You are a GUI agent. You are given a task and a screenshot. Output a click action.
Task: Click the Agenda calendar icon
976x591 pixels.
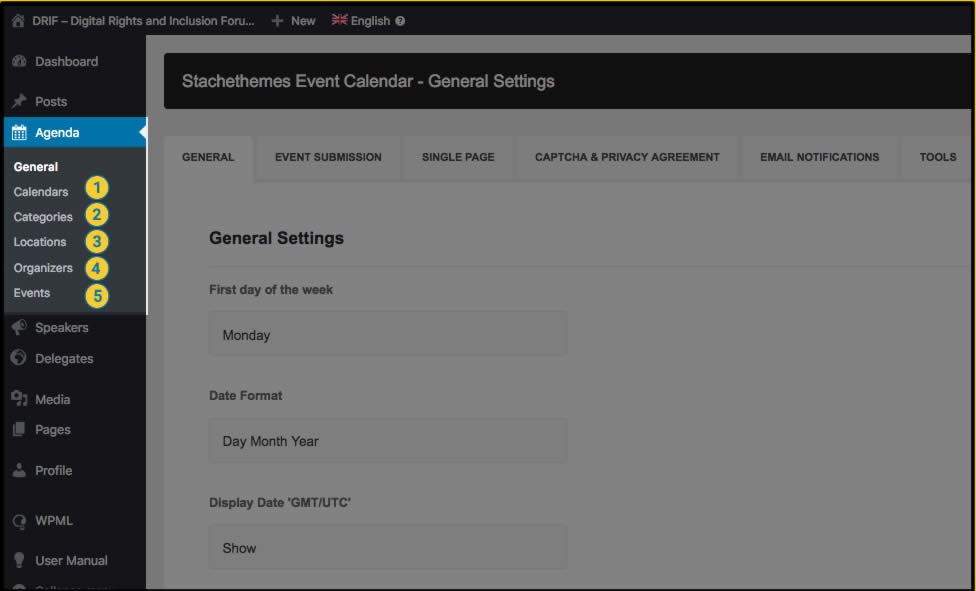[19, 133]
